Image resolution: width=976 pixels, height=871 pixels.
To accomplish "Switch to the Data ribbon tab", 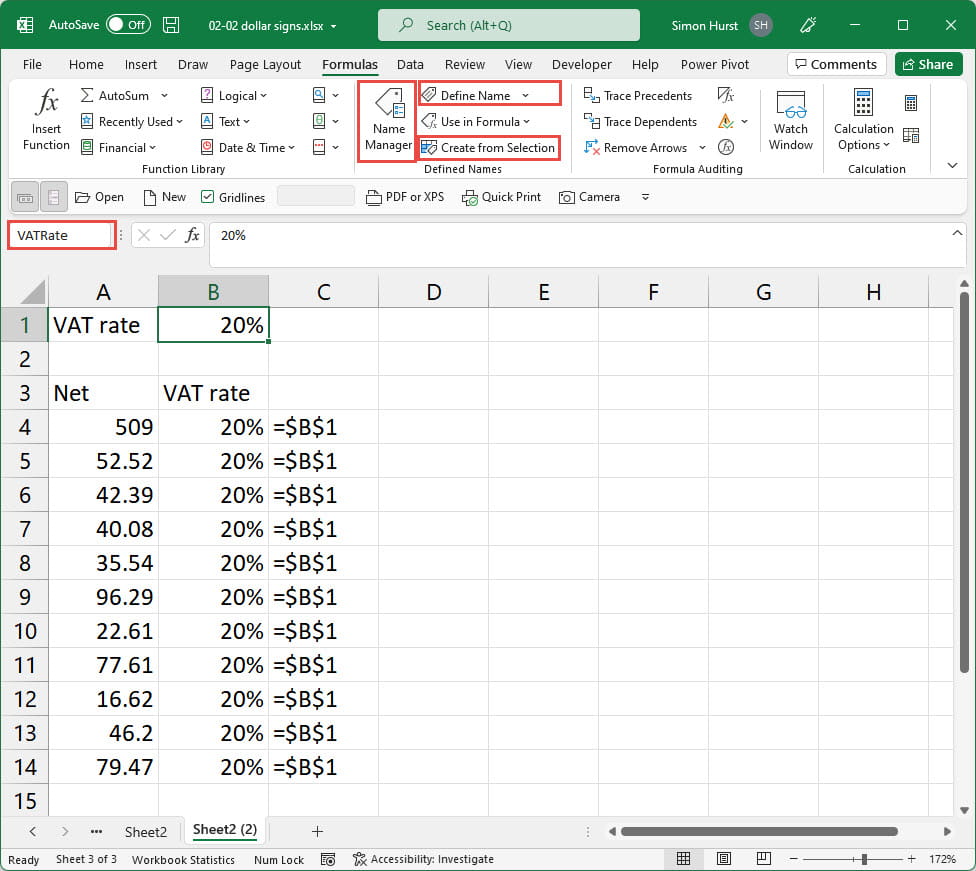I will click(x=410, y=65).
